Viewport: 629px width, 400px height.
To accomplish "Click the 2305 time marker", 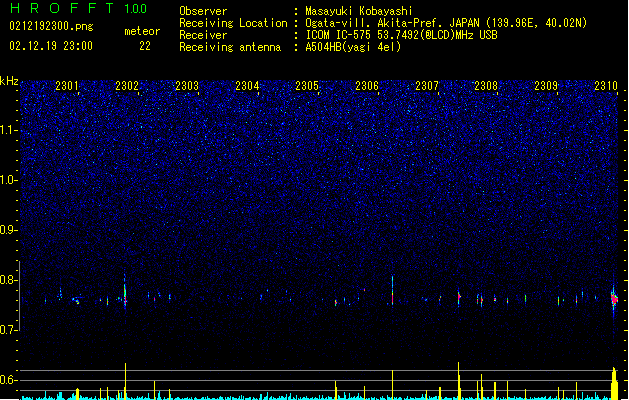I will (307, 85).
